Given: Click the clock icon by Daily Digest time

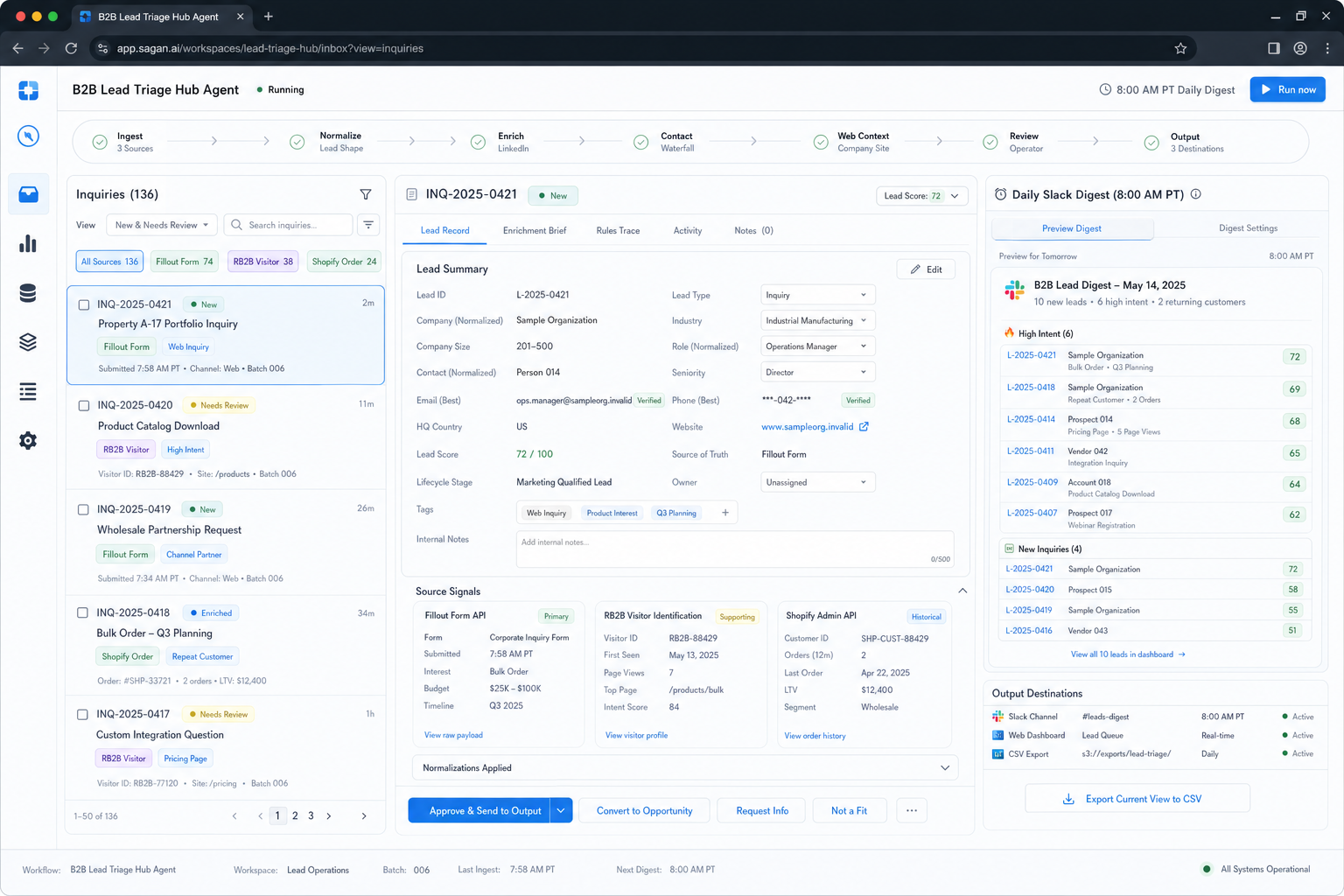Looking at the screenshot, I should 1105,89.
